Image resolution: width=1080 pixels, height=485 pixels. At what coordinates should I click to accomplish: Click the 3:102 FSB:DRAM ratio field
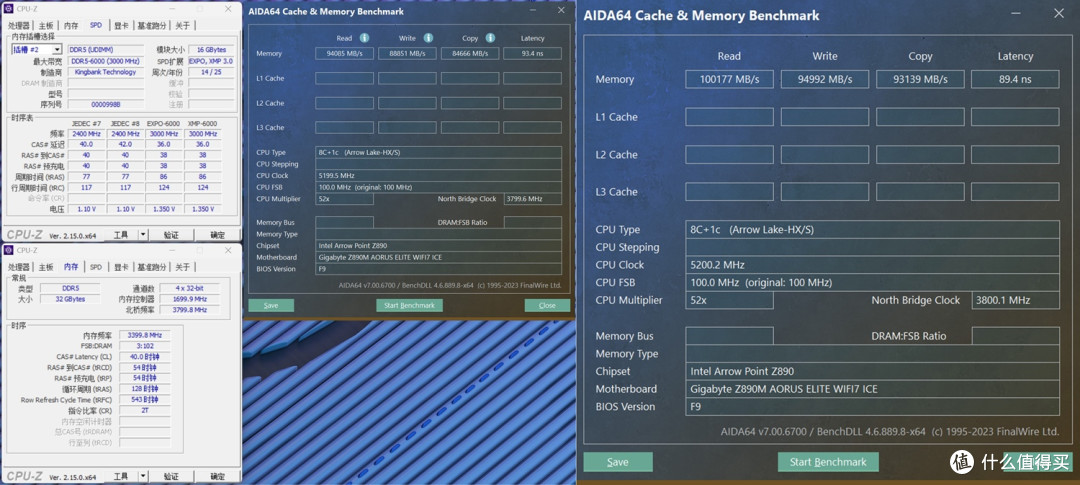coord(144,346)
